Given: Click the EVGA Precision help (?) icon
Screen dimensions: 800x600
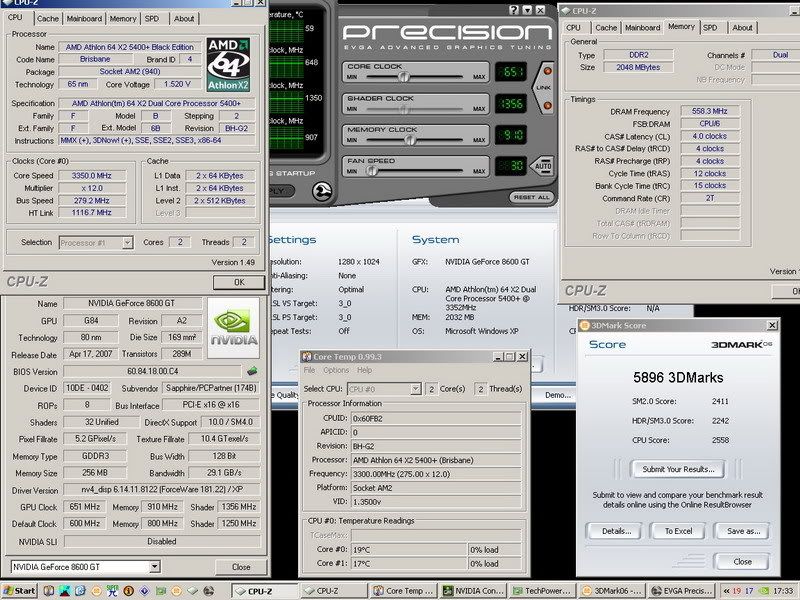Looking at the screenshot, I should [x=513, y=9].
